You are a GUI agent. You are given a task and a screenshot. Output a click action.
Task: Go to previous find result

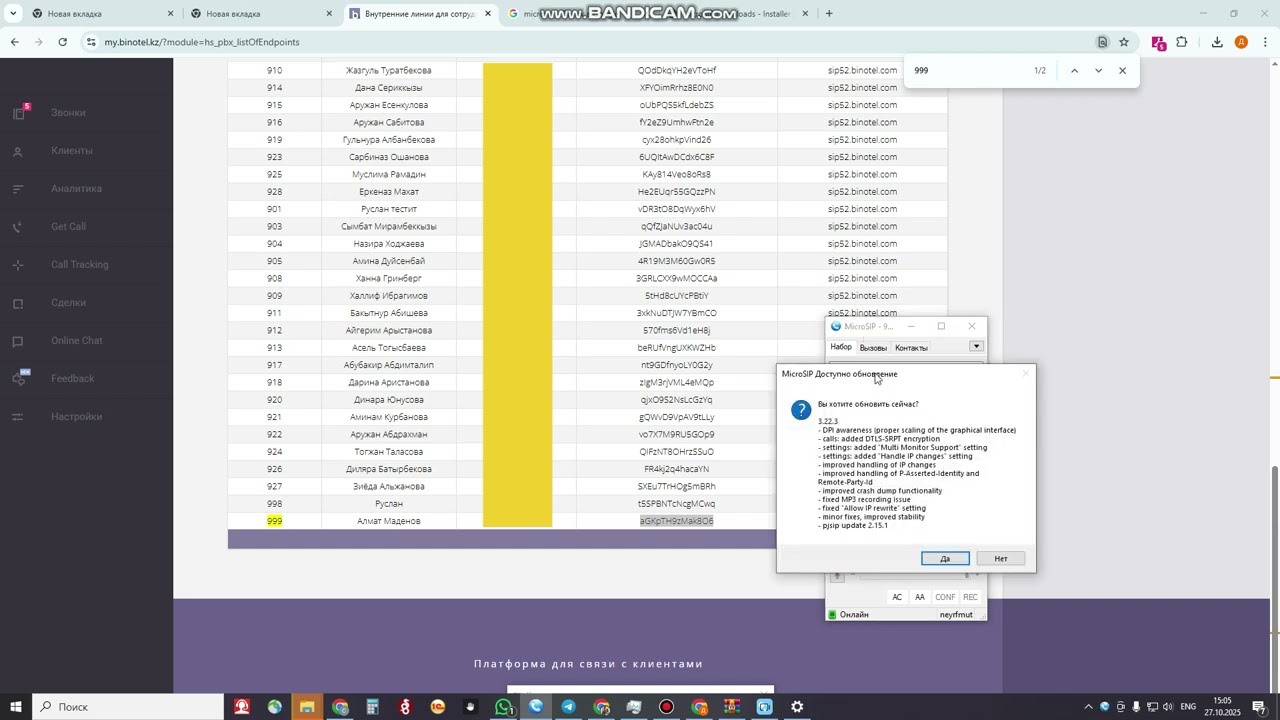point(1074,71)
